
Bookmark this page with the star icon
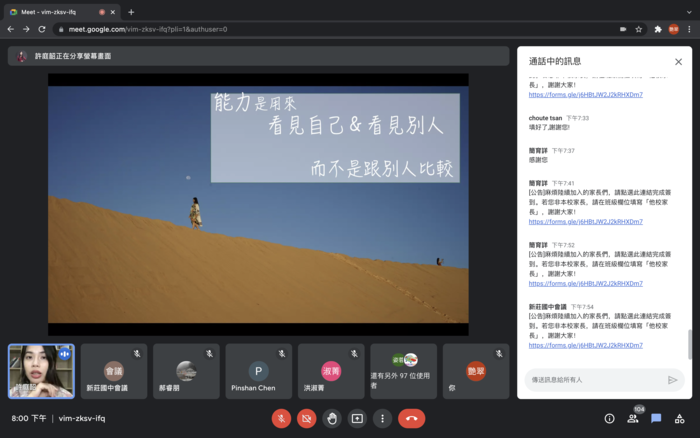639,29
